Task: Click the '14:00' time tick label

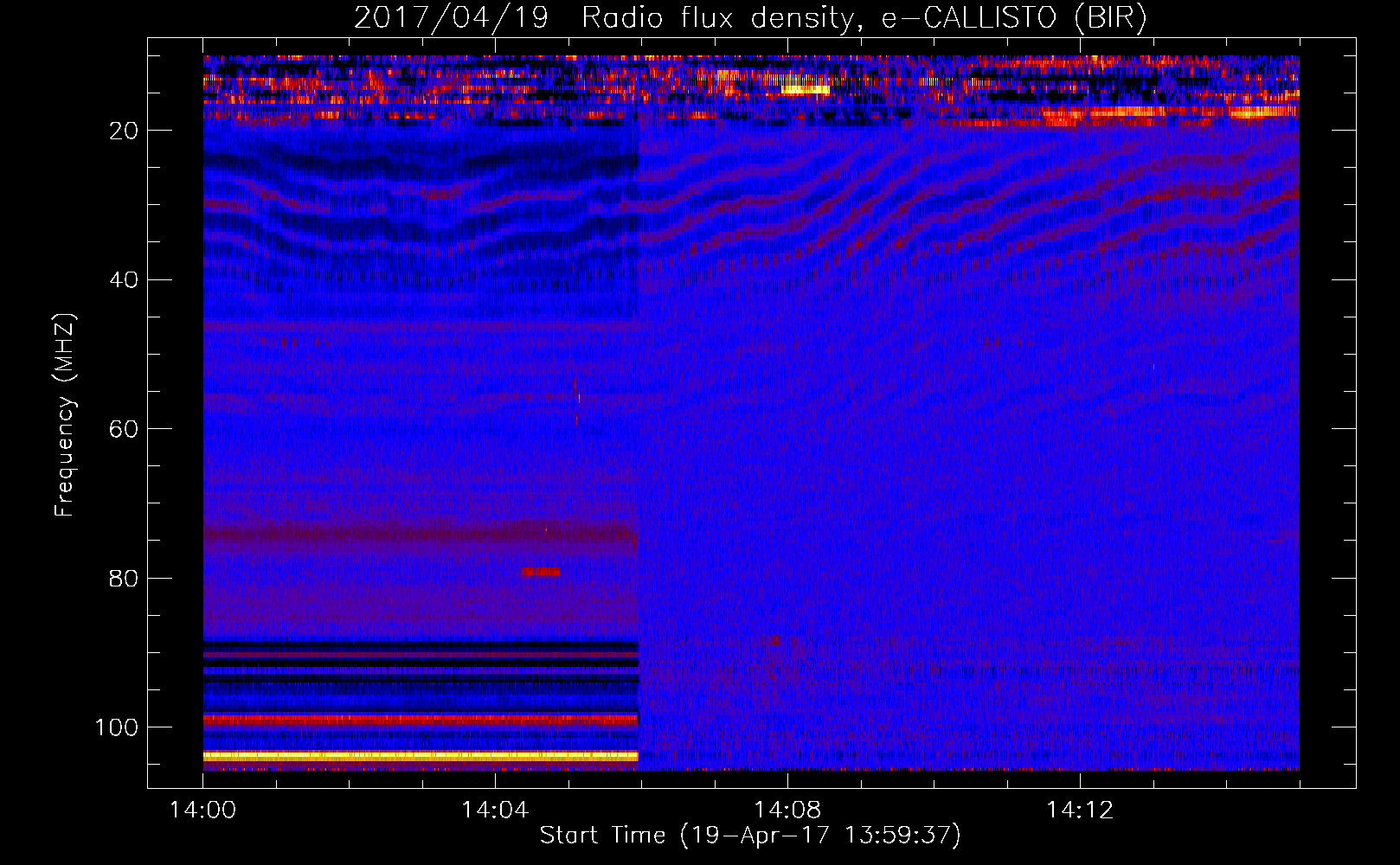Action: [202, 811]
